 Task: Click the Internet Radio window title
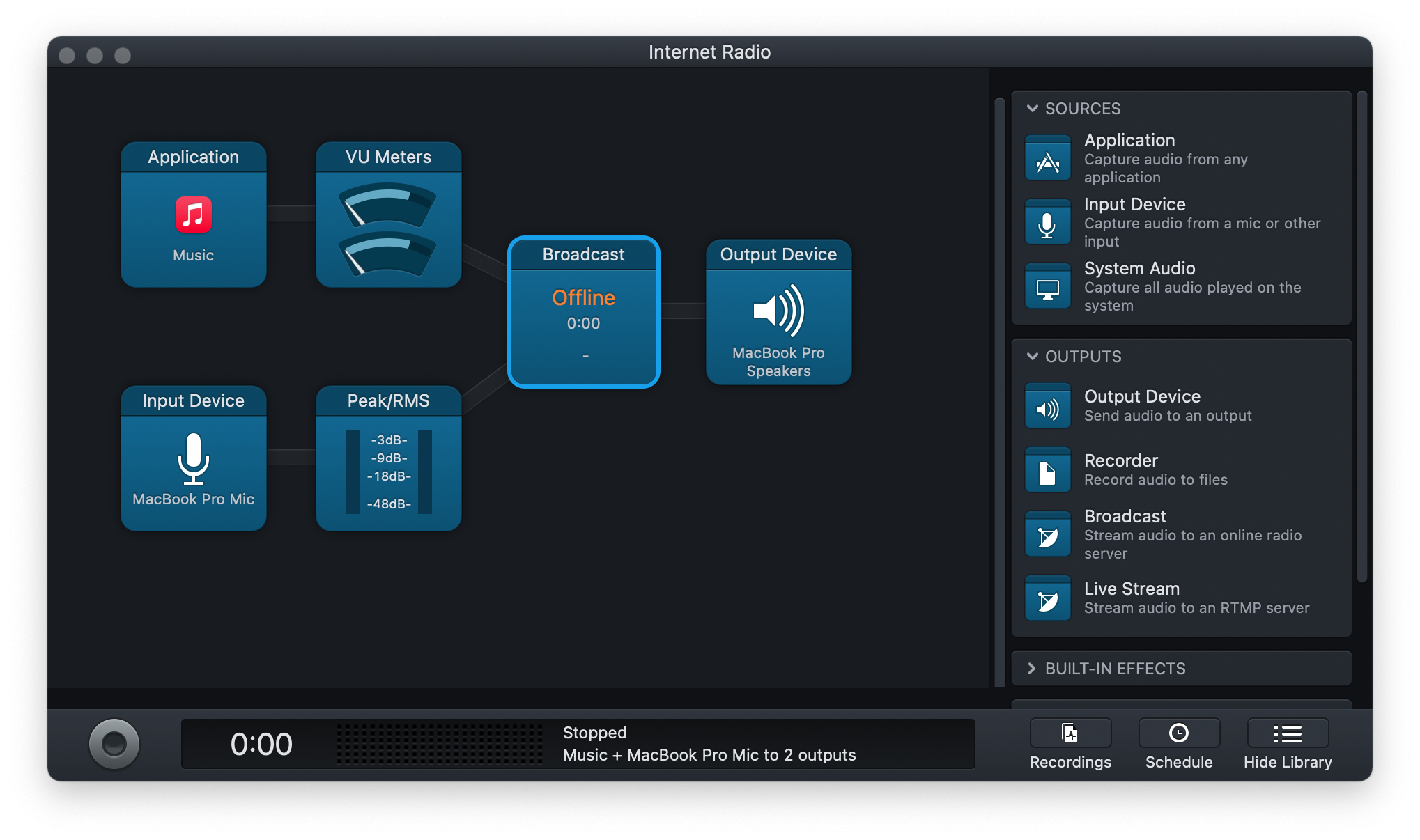tap(709, 52)
